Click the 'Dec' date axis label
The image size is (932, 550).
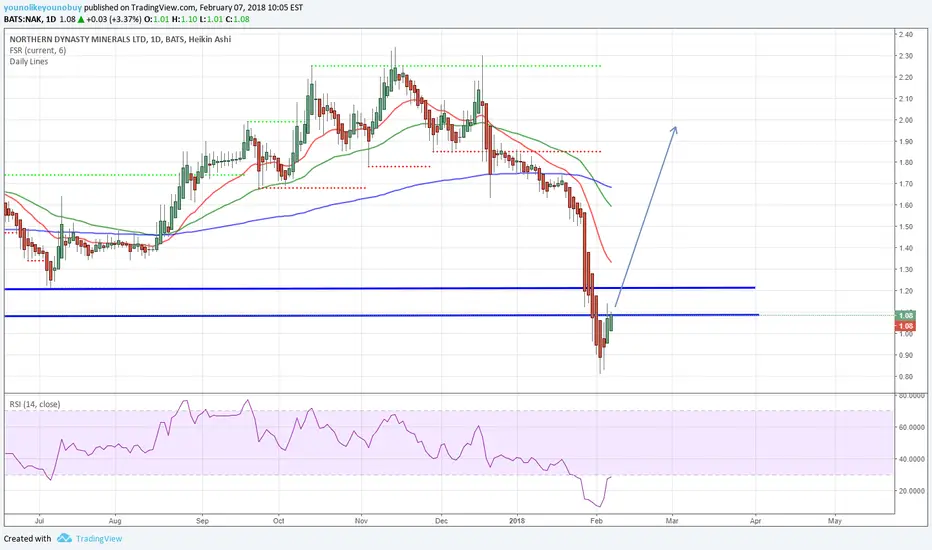[441, 521]
